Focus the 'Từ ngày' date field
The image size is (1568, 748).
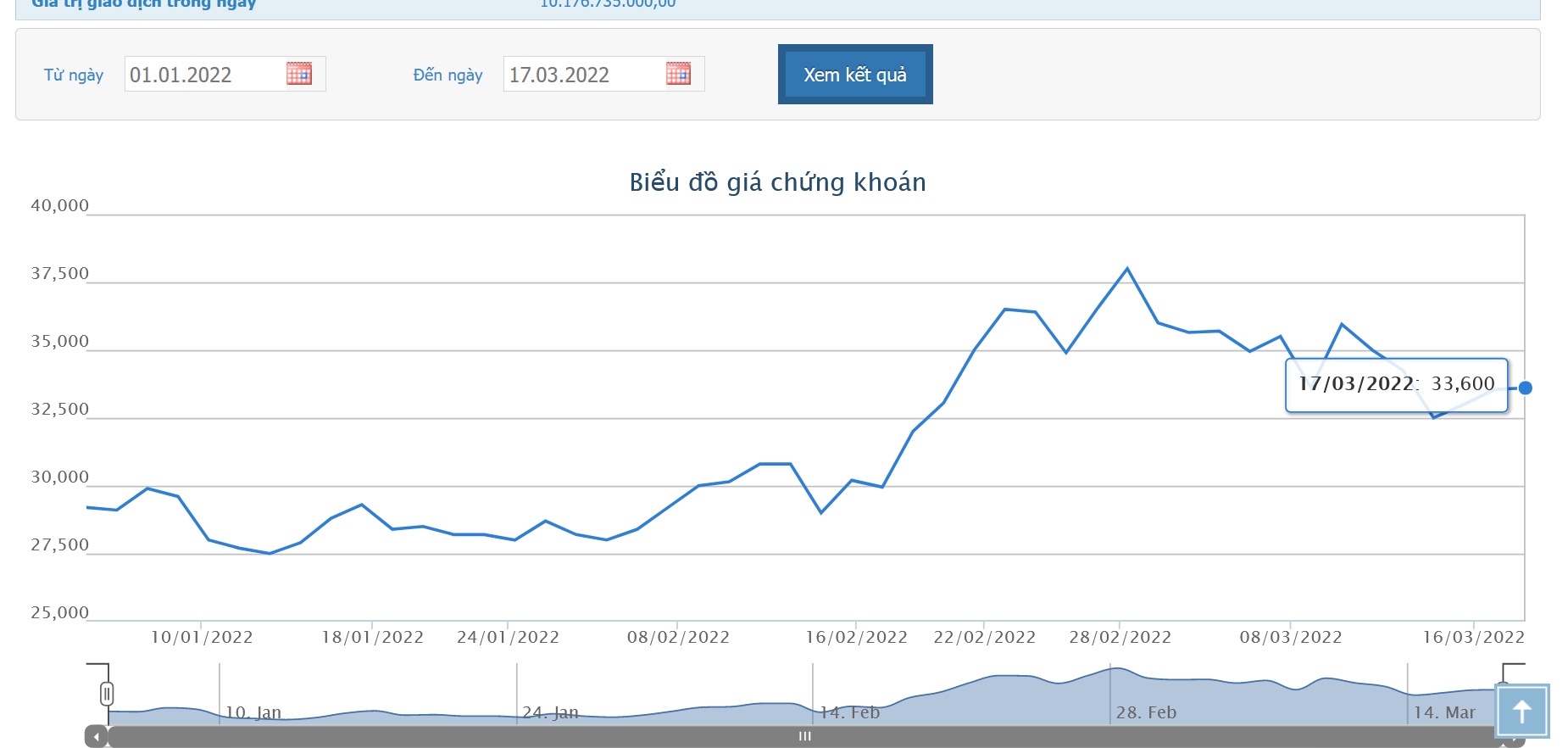click(203, 75)
